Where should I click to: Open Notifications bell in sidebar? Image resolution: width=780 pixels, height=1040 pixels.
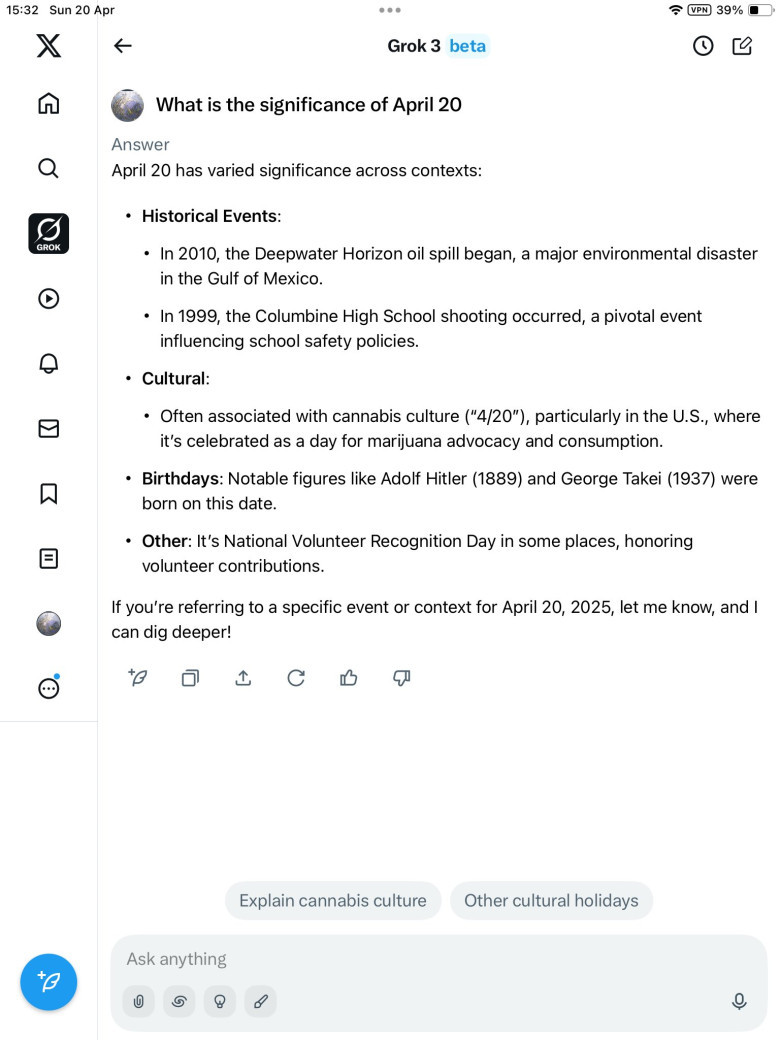click(x=48, y=363)
